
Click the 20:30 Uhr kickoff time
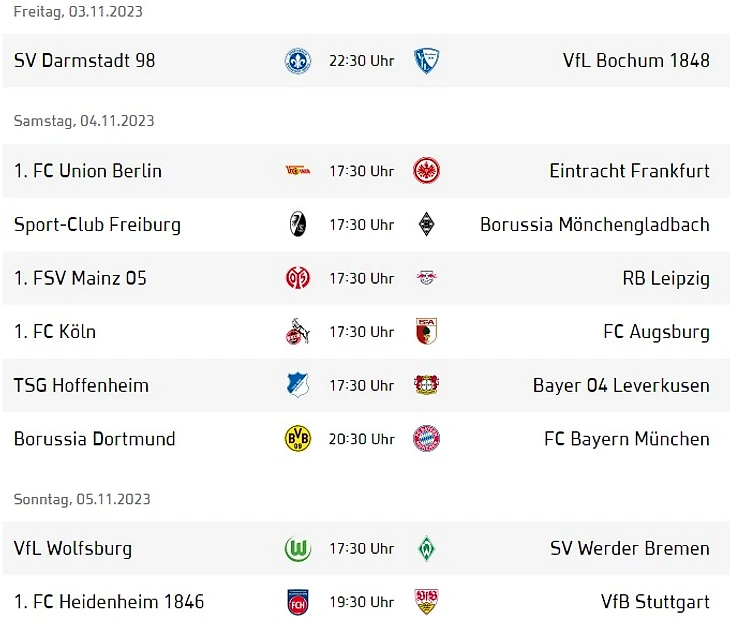361,439
